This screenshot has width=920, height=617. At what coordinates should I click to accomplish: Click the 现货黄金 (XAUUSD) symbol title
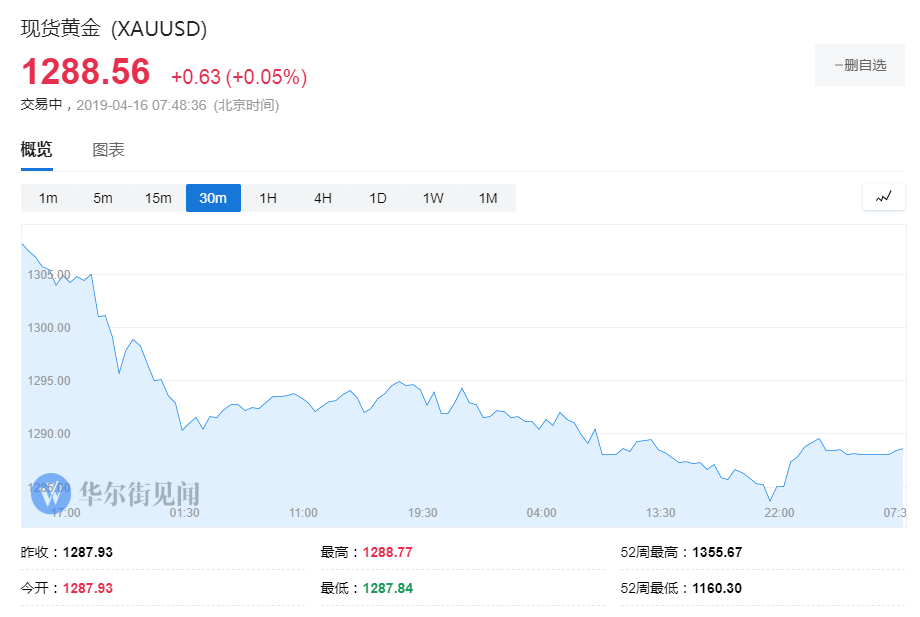click(113, 30)
